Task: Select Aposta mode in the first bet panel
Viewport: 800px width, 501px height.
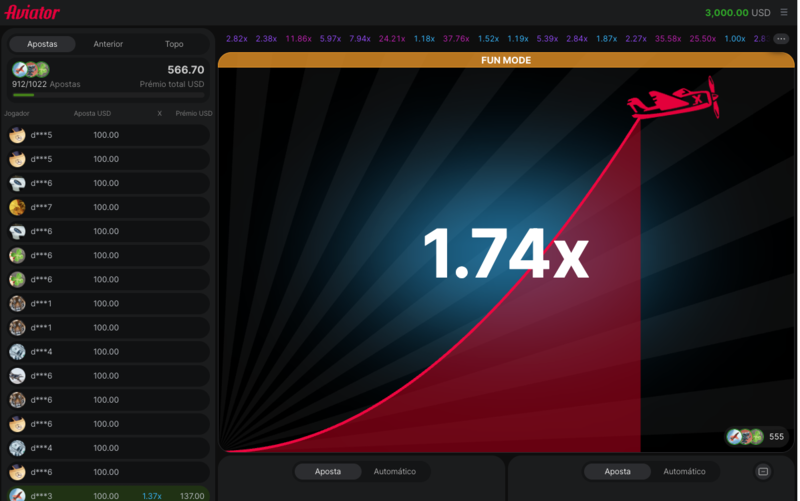Action: click(x=328, y=471)
